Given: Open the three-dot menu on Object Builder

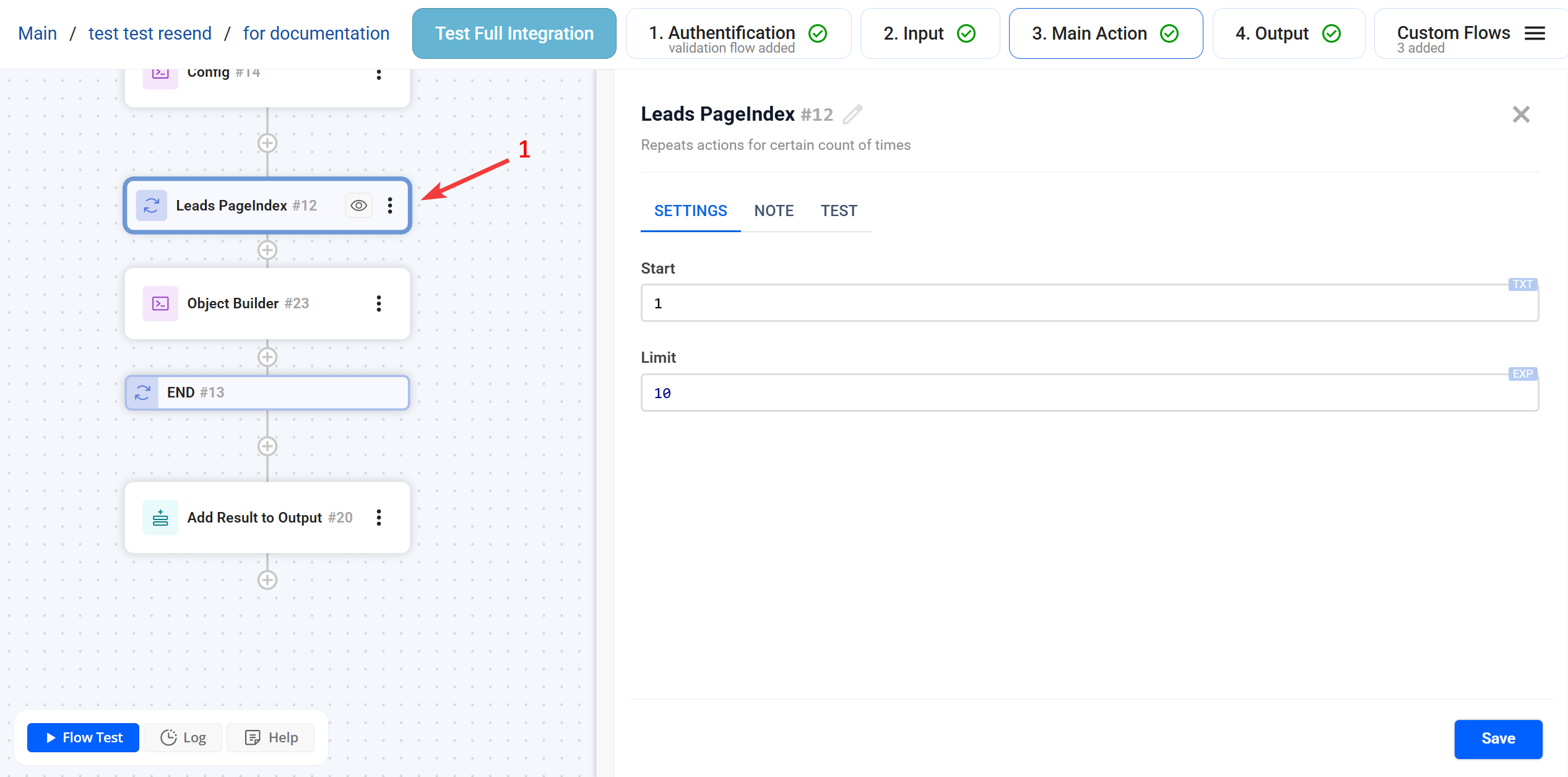Looking at the screenshot, I should (379, 303).
